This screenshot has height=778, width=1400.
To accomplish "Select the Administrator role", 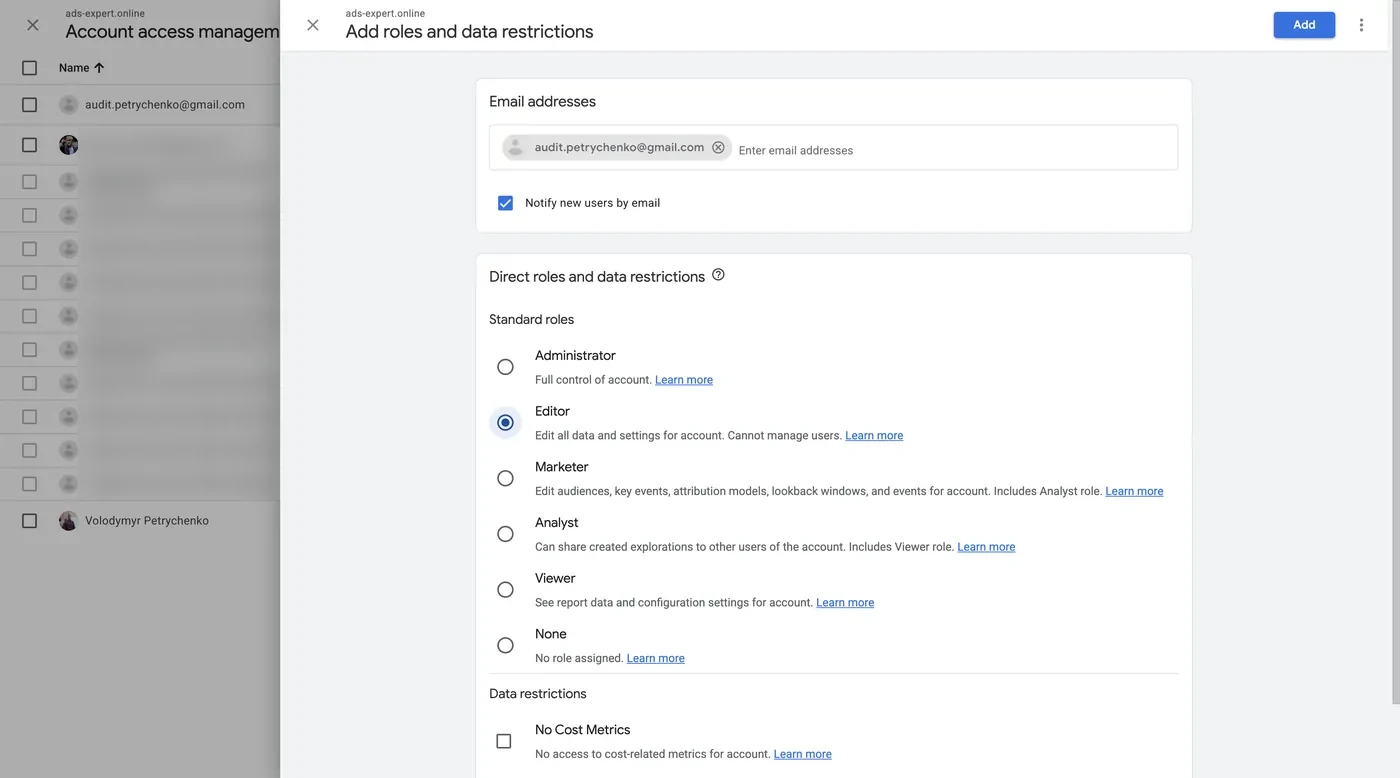I will pos(505,367).
